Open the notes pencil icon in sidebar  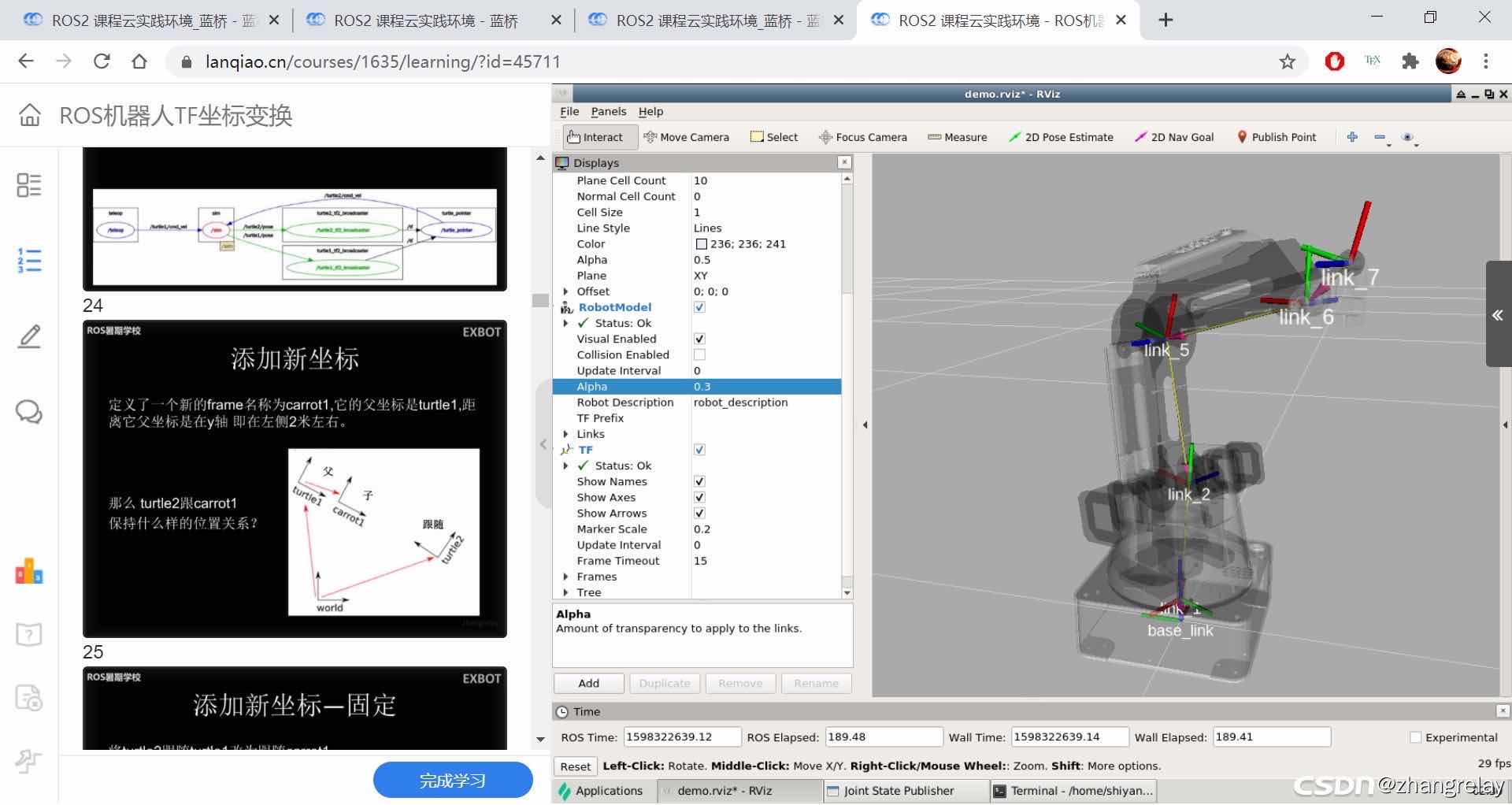click(x=29, y=336)
